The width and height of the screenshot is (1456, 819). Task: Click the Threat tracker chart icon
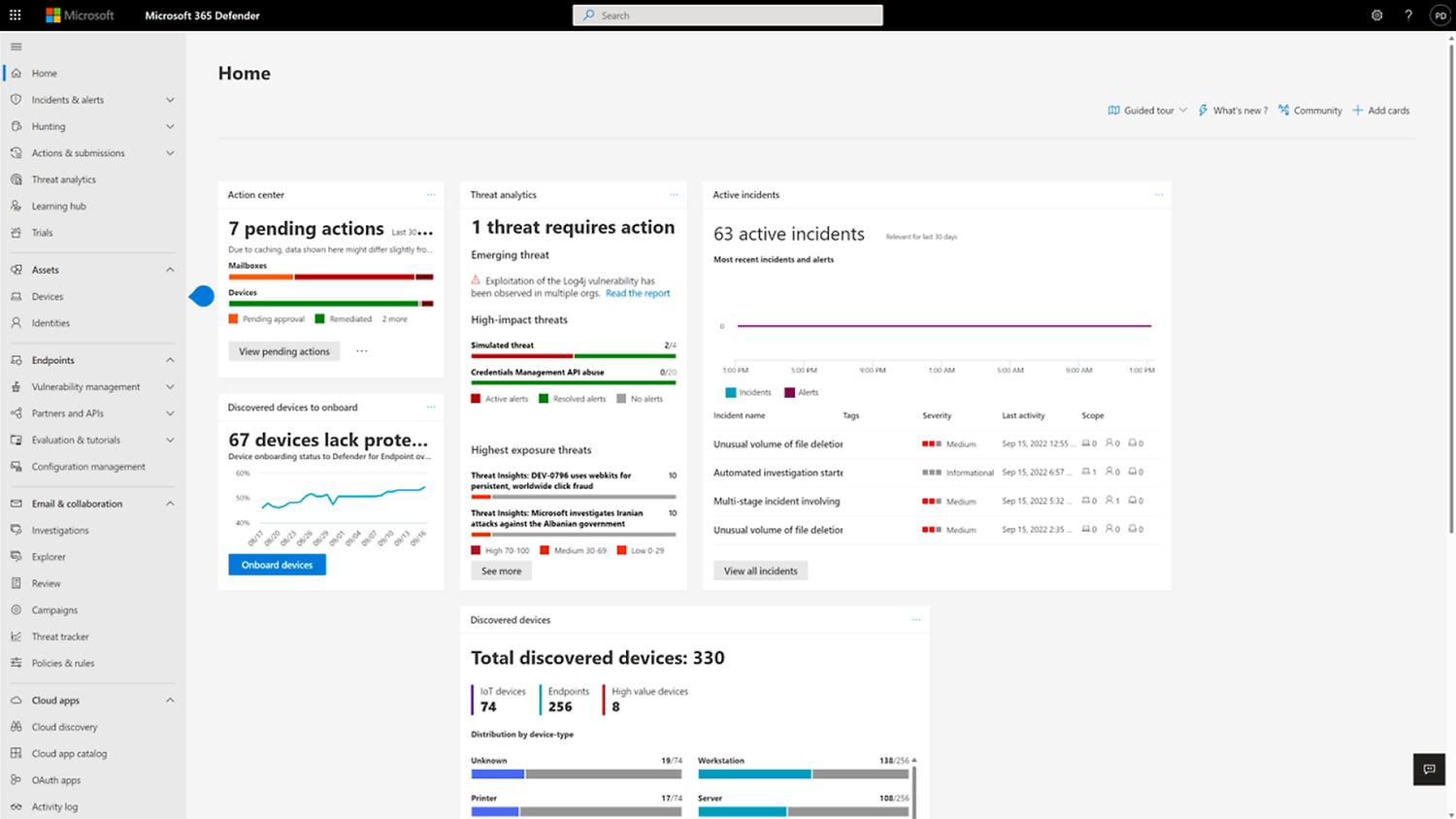click(x=16, y=637)
